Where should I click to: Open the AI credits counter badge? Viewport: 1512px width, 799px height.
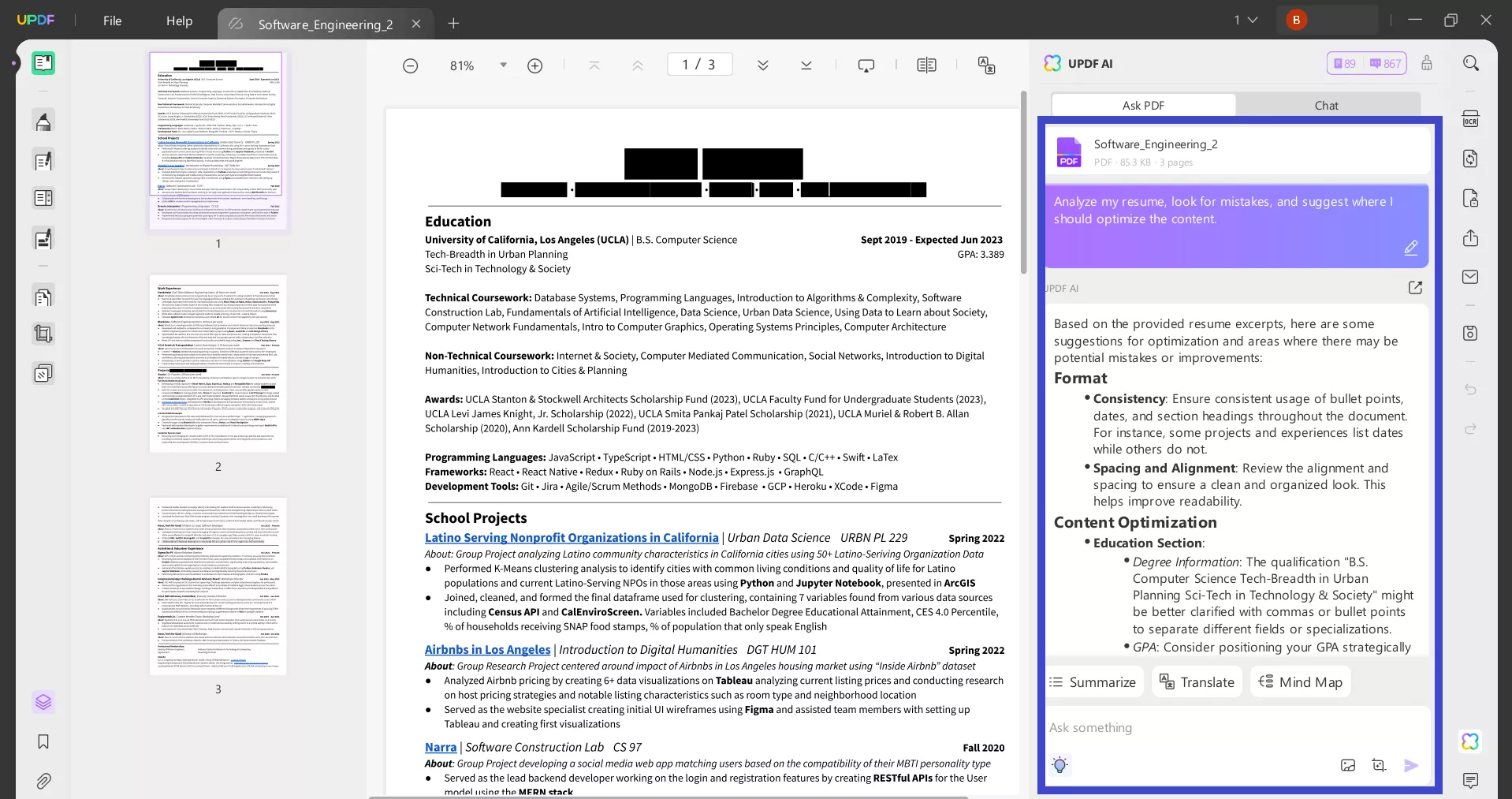tap(1367, 63)
